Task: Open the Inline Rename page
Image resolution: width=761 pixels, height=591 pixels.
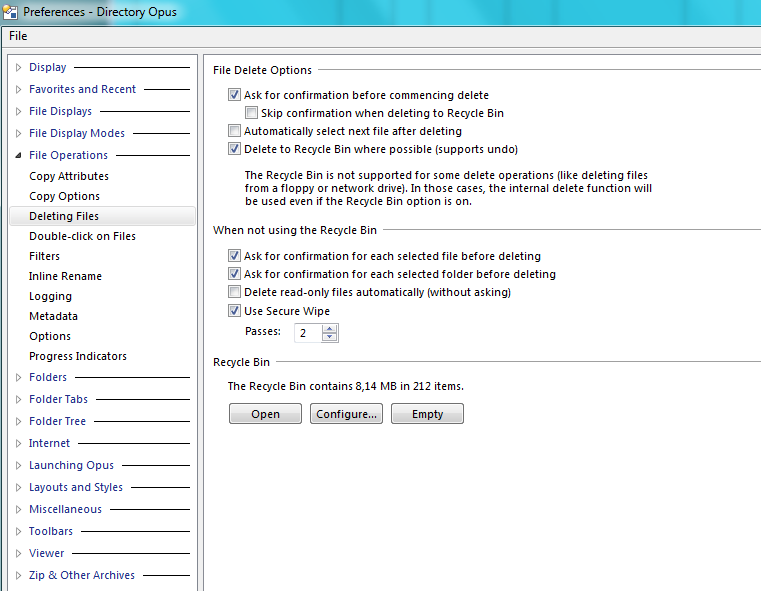Action: tap(65, 276)
